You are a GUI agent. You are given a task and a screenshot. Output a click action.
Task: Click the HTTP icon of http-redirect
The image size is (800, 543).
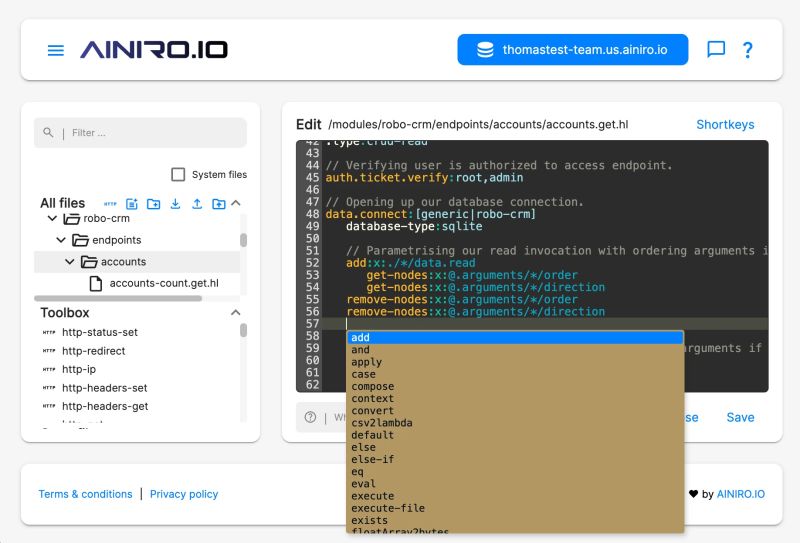(x=49, y=351)
